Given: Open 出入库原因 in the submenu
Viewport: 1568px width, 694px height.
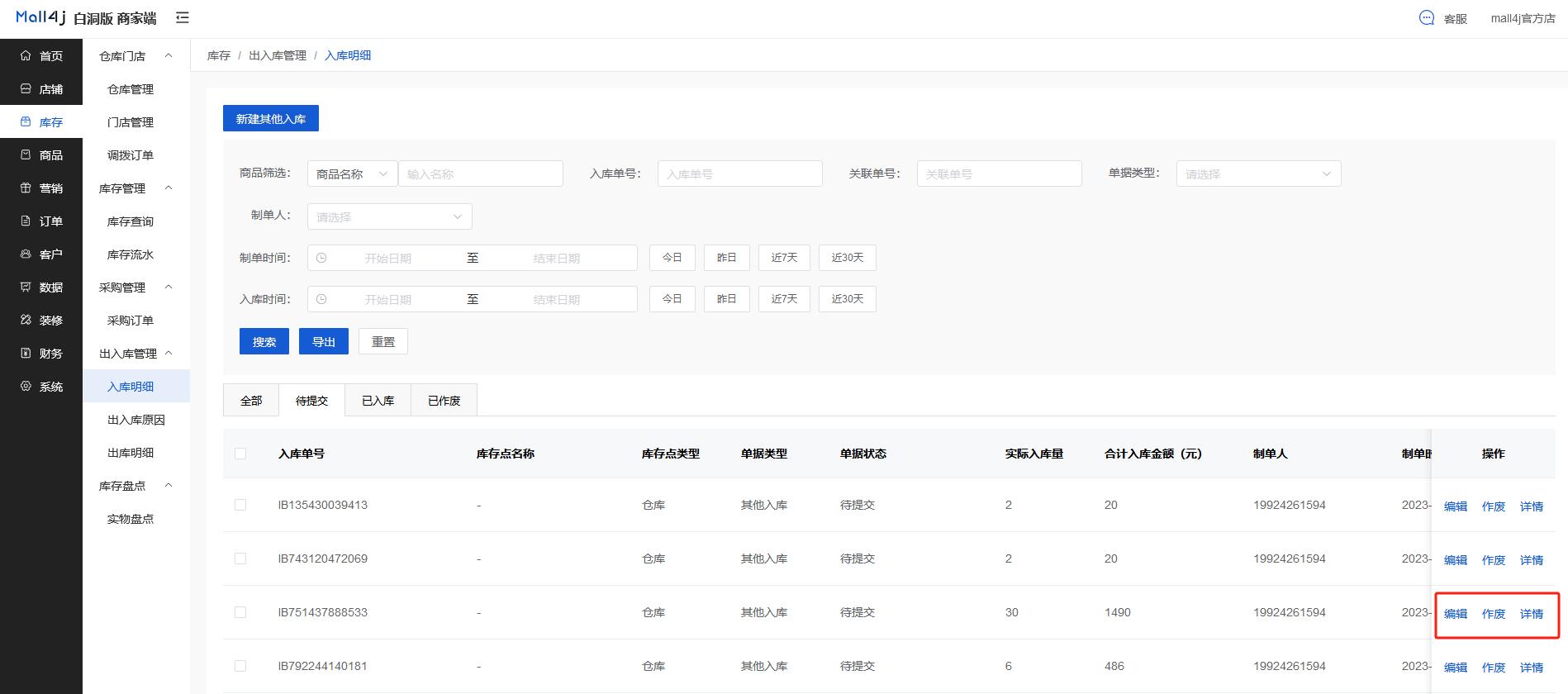Looking at the screenshot, I should tap(136, 419).
